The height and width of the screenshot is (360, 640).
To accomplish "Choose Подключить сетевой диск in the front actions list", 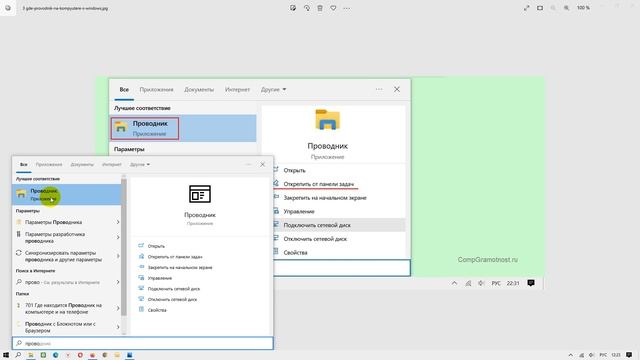I will [173, 289].
